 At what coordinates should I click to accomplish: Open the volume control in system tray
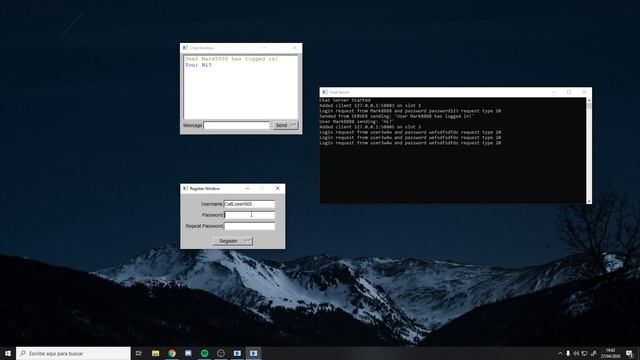[x=576, y=353]
